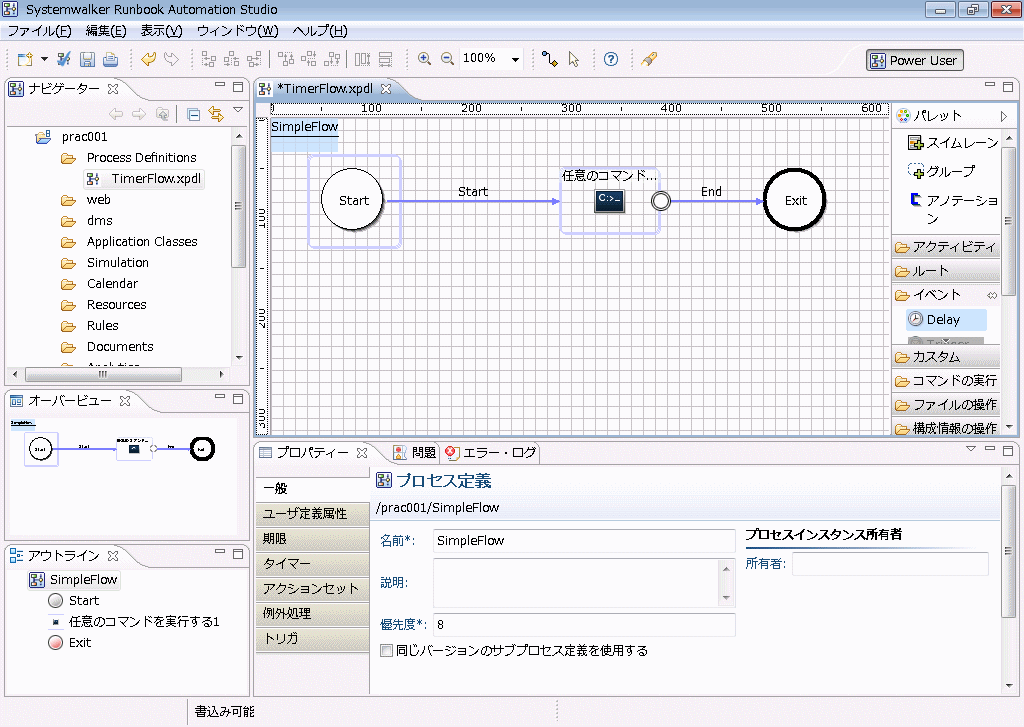Select the ユーザ定義属性 properties section
1024x727 pixels.
coord(312,514)
